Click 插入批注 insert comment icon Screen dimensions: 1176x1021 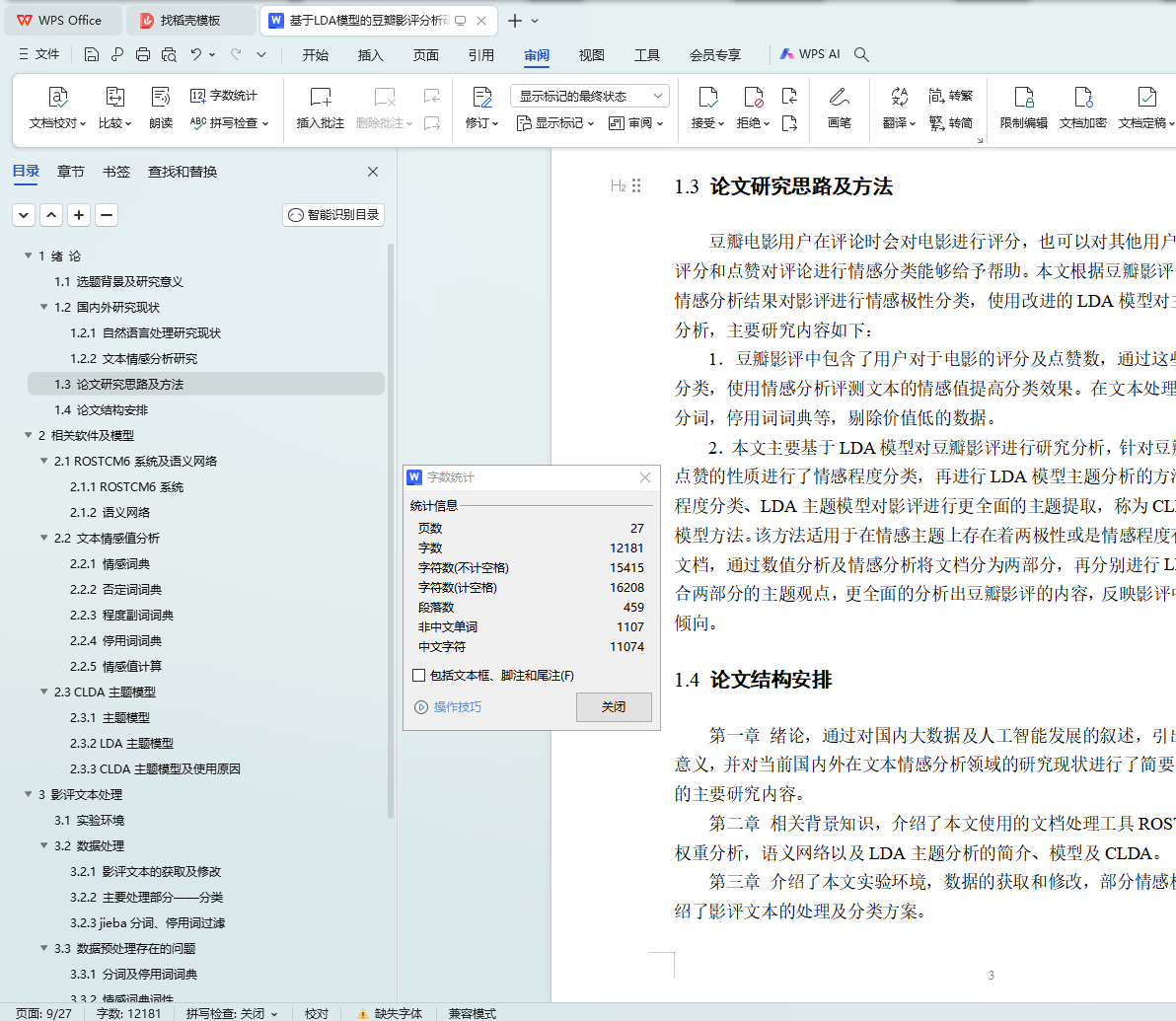321,97
